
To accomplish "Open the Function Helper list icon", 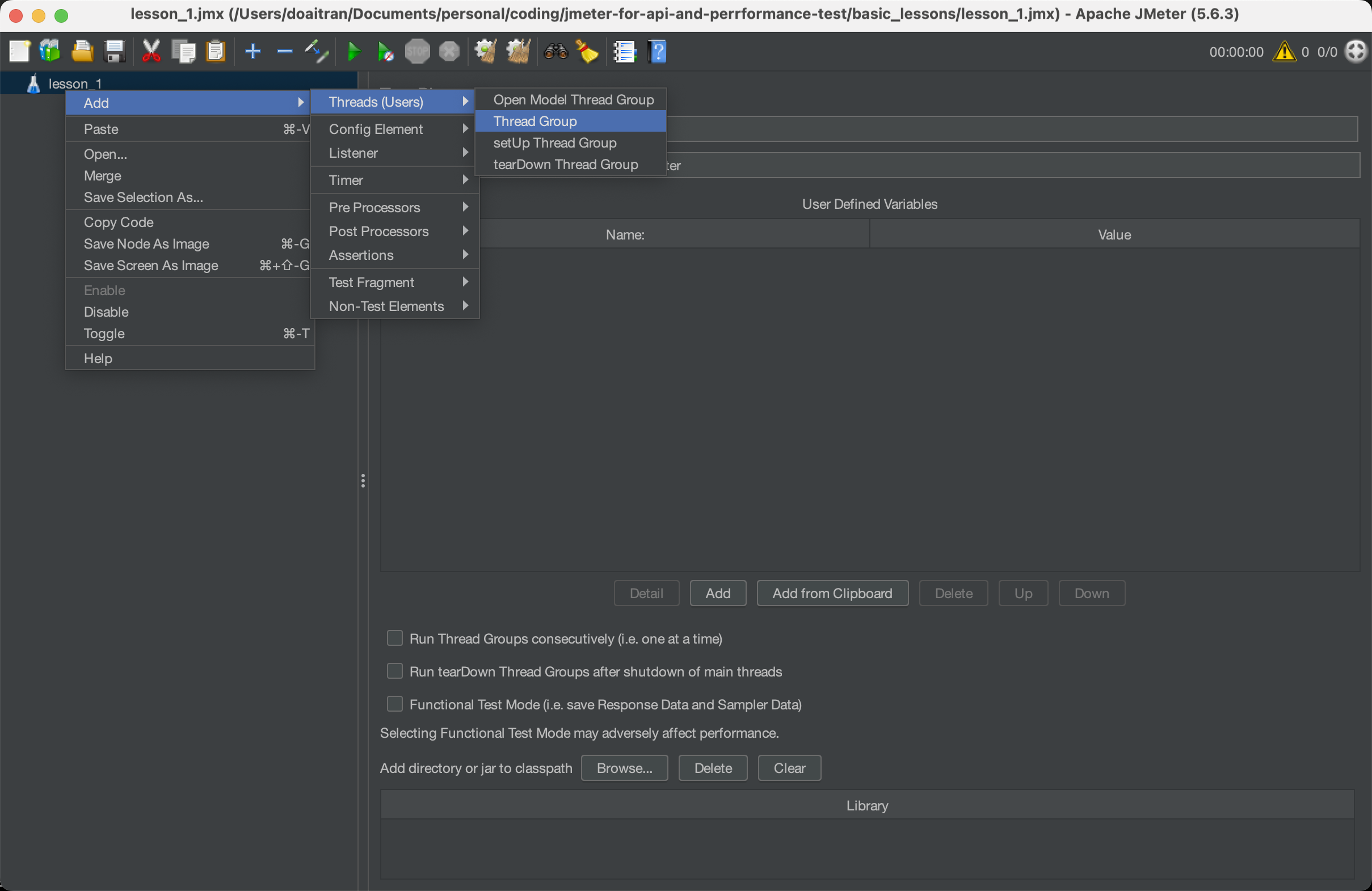I will [x=624, y=52].
